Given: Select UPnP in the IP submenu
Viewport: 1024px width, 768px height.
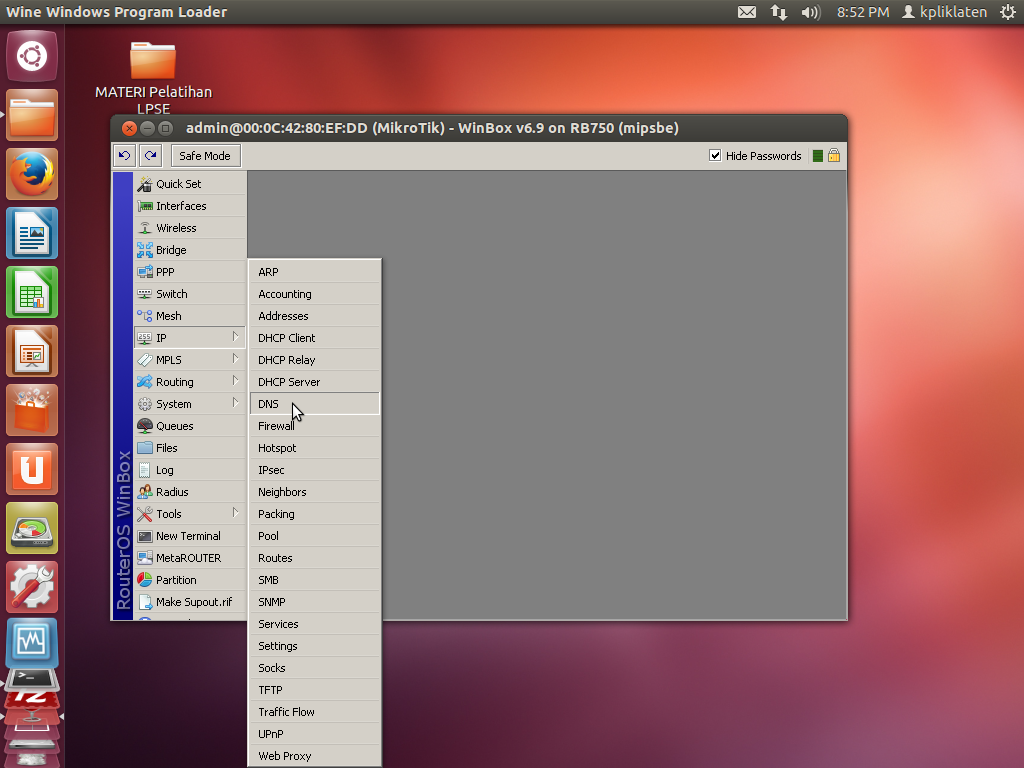Looking at the screenshot, I should click(x=314, y=734).
